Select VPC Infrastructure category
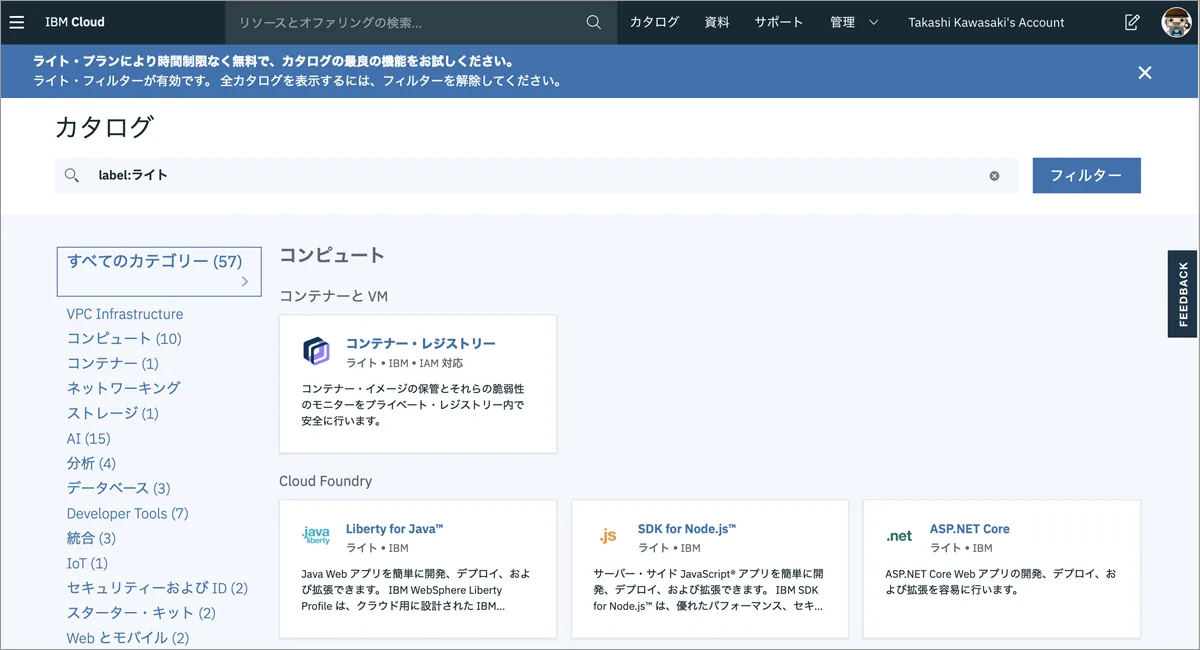 tap(125, 314)
